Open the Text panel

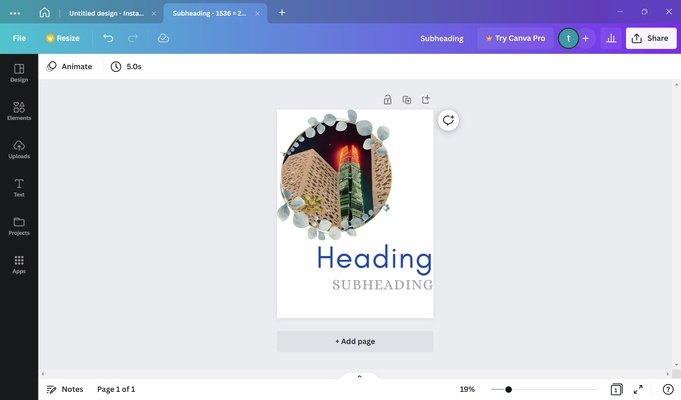(x=19, y=188)
